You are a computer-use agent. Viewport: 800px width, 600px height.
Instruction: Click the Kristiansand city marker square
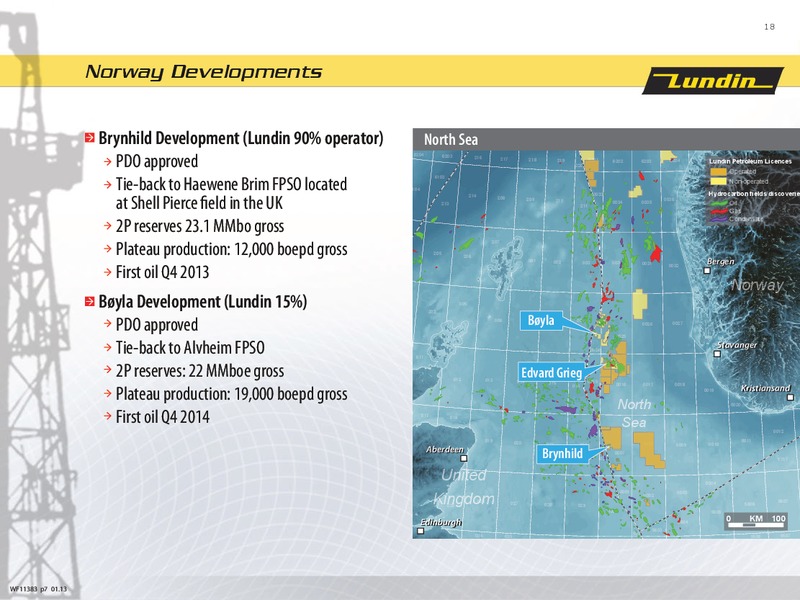coord(790,397)
